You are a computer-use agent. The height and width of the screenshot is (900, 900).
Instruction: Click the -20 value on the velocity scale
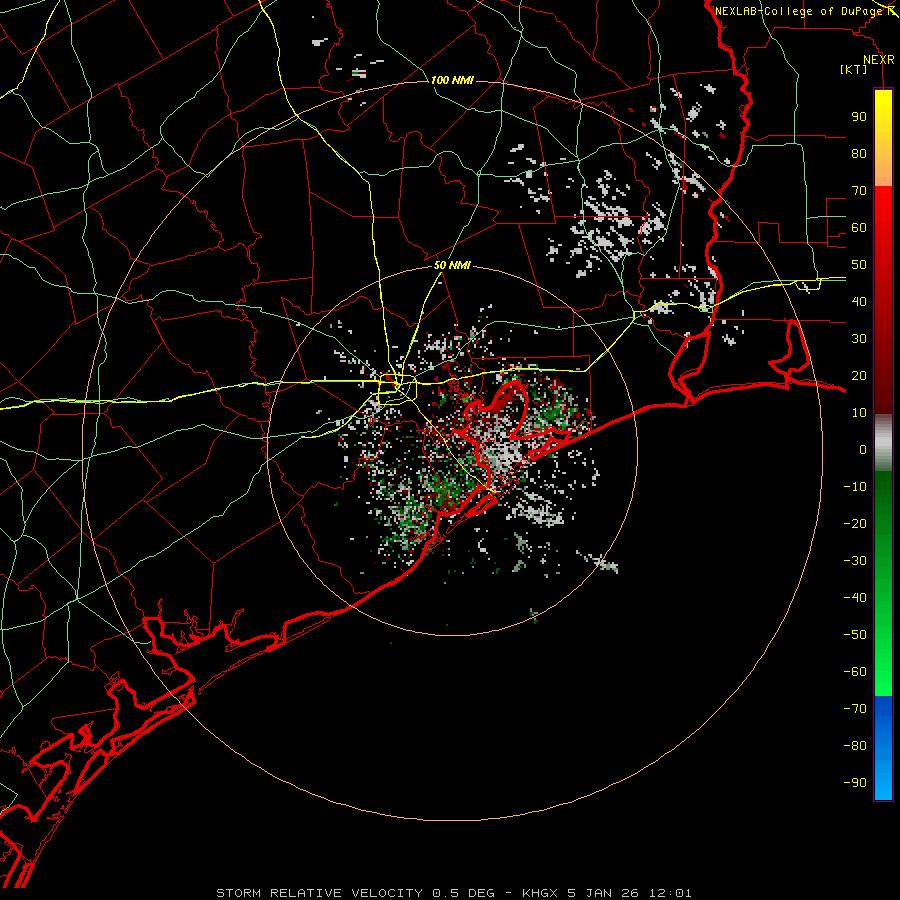click(x=855, y=523)
